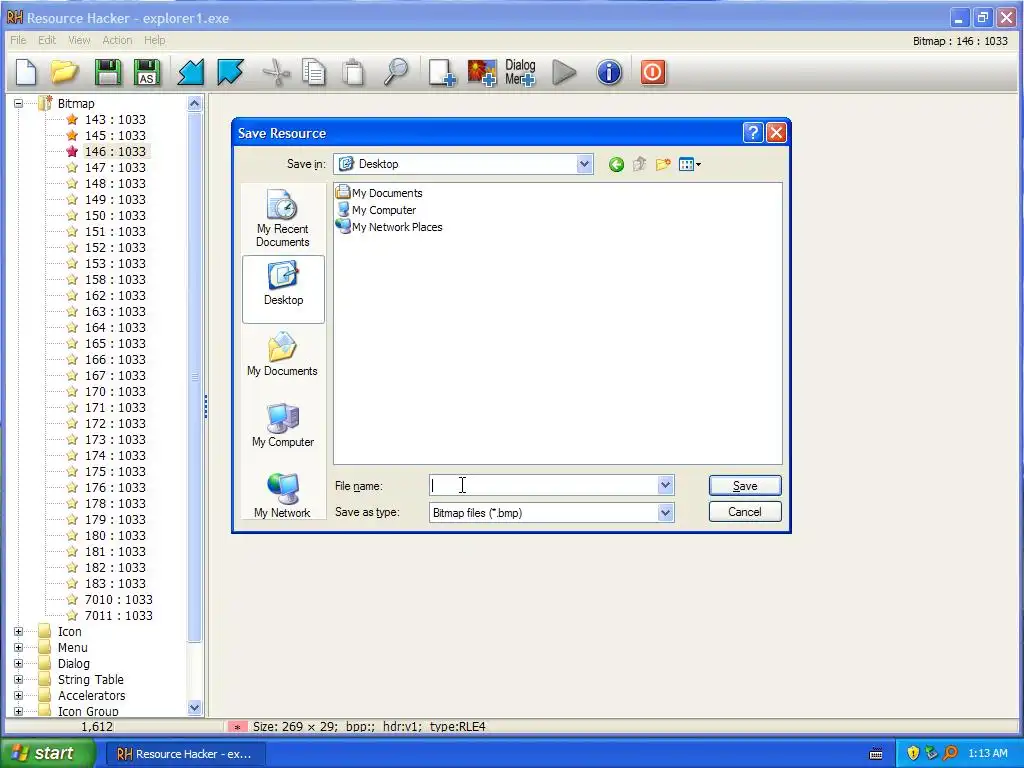Select My Network in the places bar
Viewport: 1024px width, 768px height.
click(x=283, y=496)
